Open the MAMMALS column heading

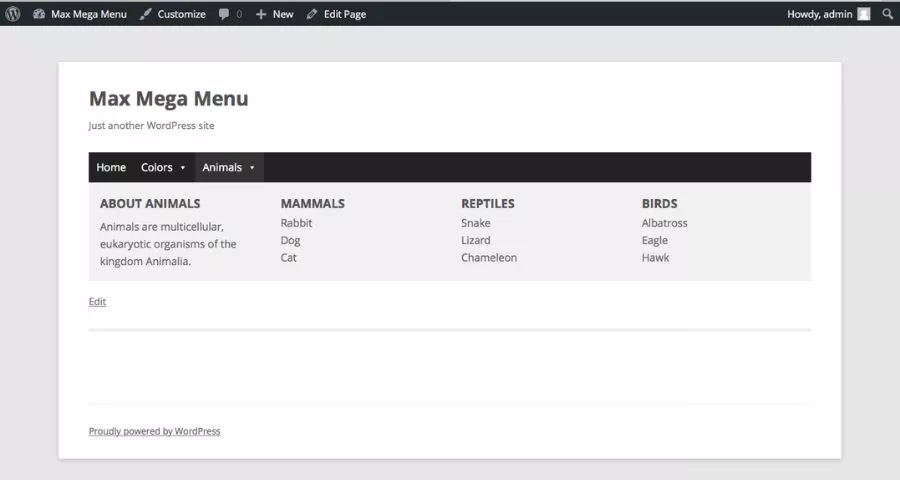313,203
